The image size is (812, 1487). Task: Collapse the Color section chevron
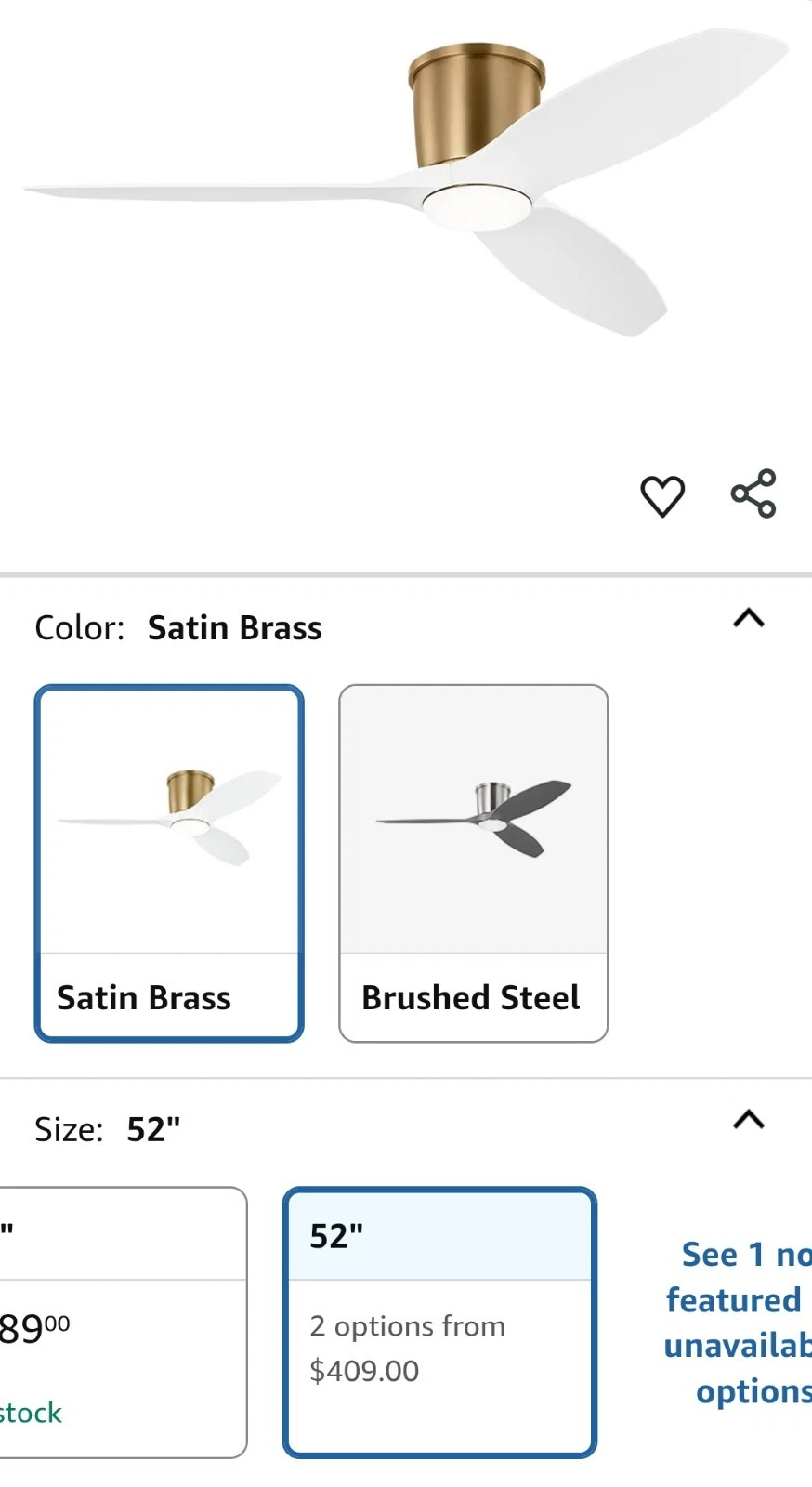(x=749, y=618)
